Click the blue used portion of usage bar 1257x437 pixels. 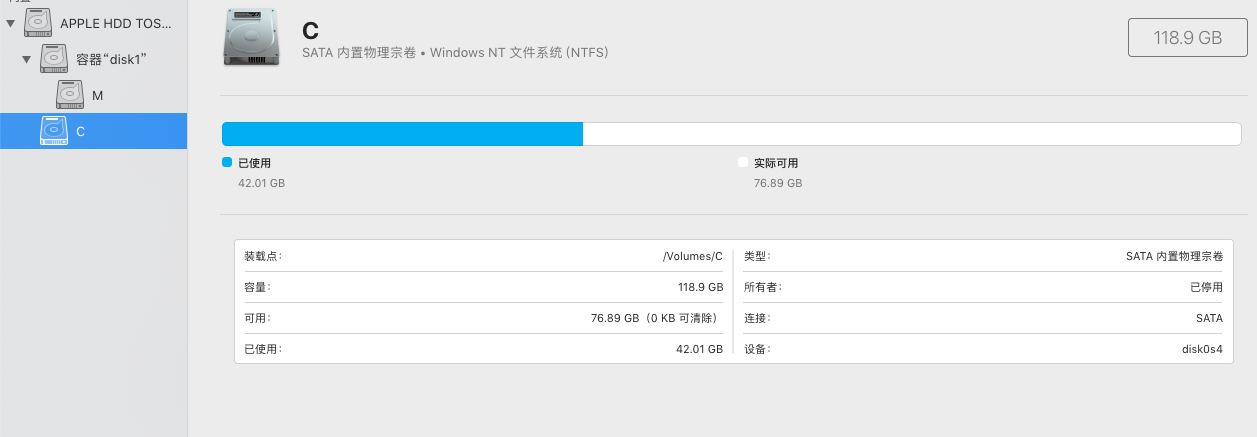(402, 135)
